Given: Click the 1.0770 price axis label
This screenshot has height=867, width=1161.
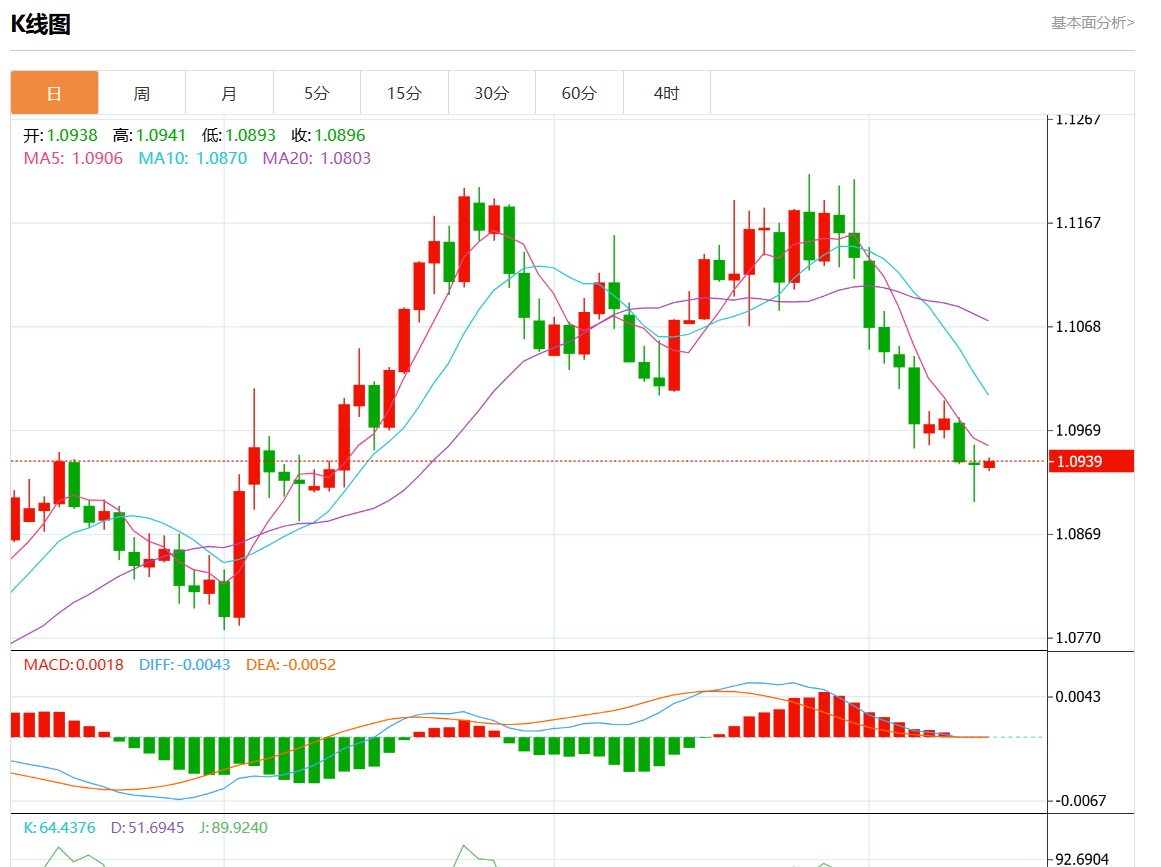Looking at the screenshot, I should tap(1078, 637).
